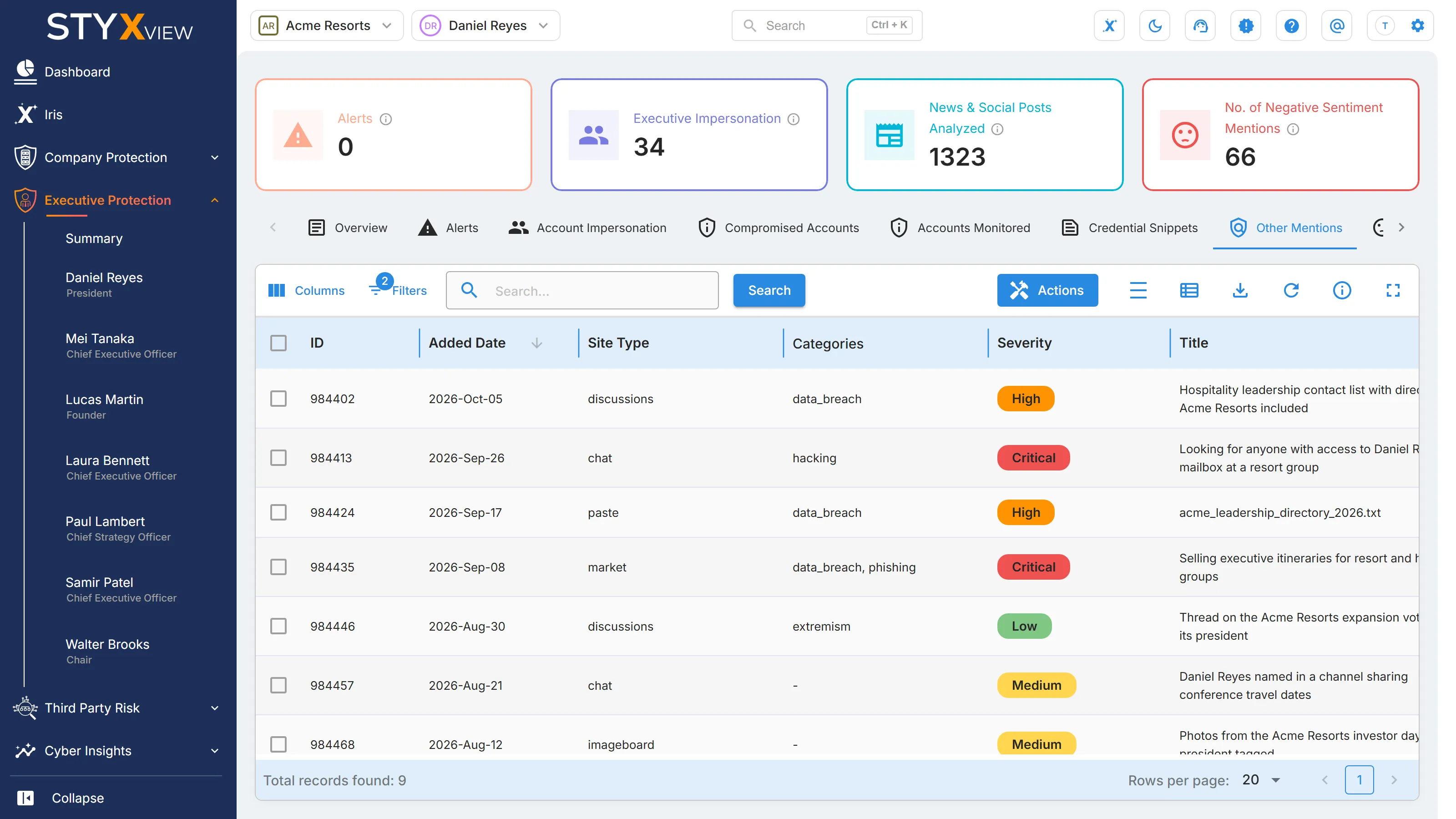Screen dimensions: 1456x819
Task: Check the row for ID 984424
Action: click(x=278, y=513)
